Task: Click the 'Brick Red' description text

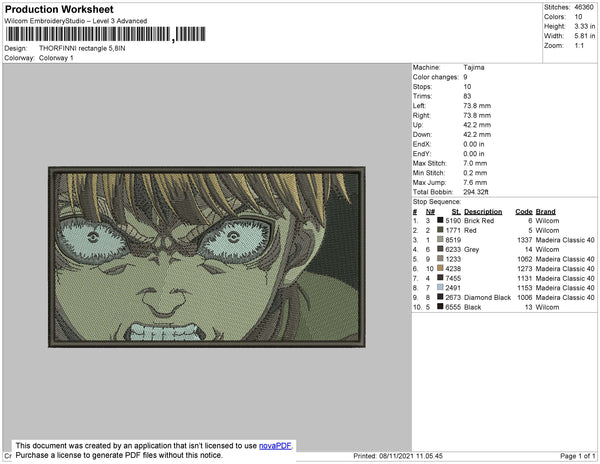Action: [479, 221]
